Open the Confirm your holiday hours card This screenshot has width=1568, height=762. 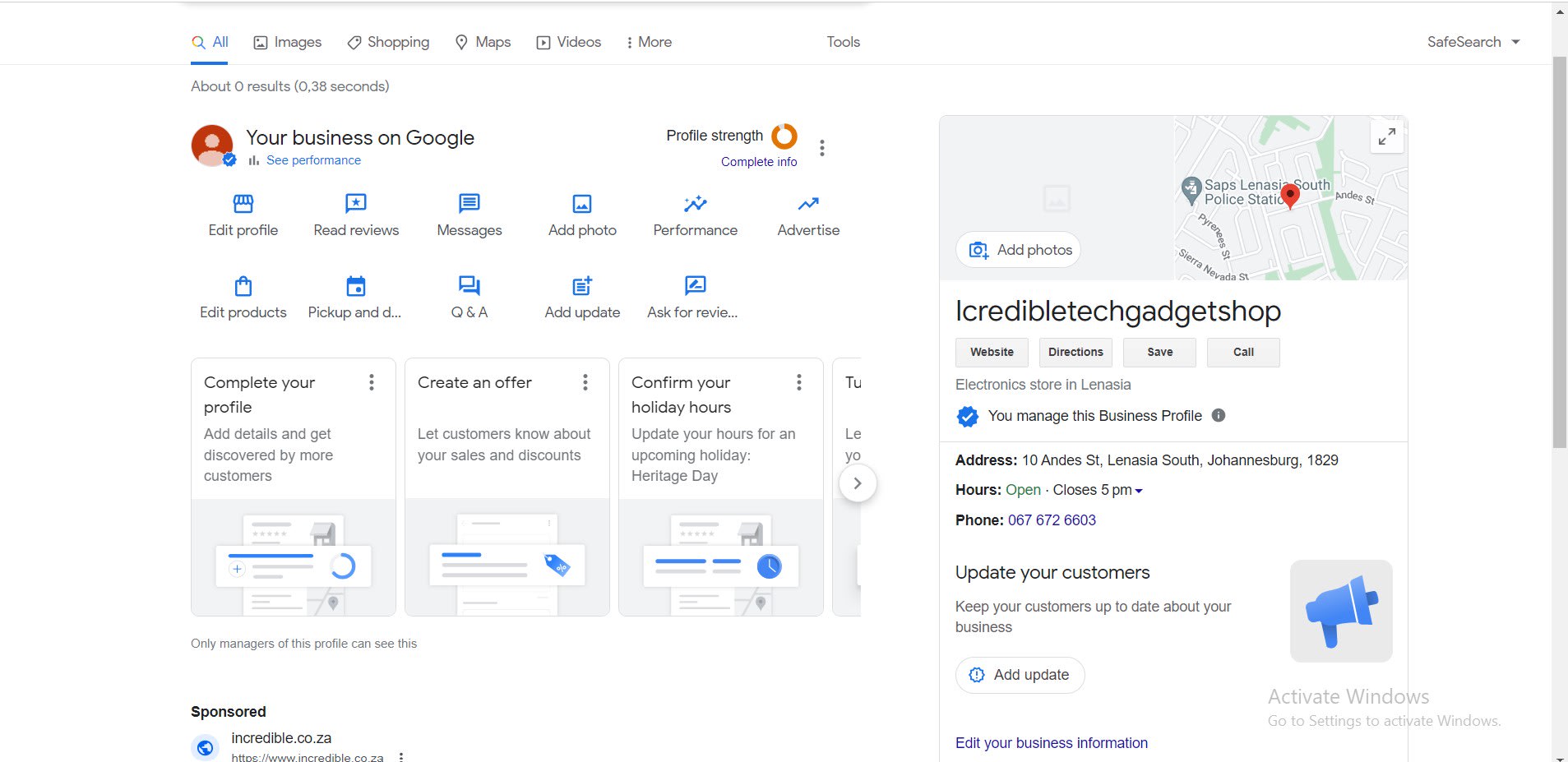pyautogui.click(x=721, y=487)
